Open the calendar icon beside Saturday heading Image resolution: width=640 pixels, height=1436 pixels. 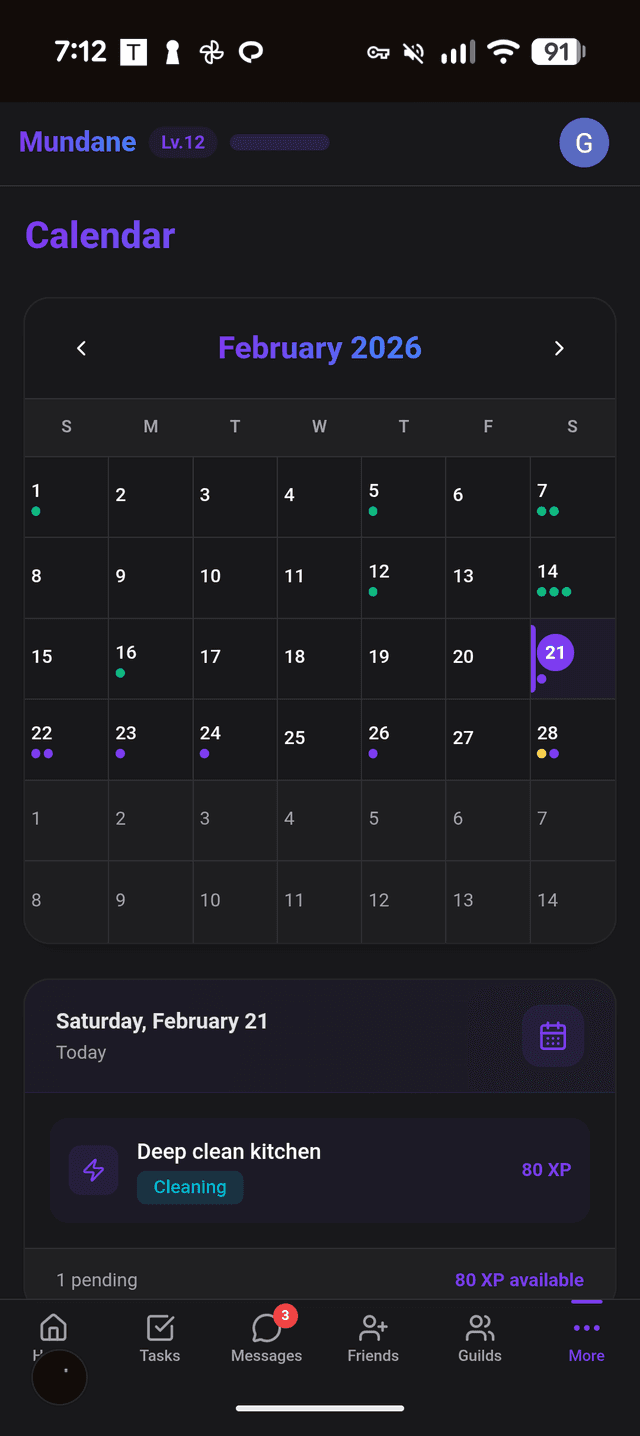pos(553,1036)
